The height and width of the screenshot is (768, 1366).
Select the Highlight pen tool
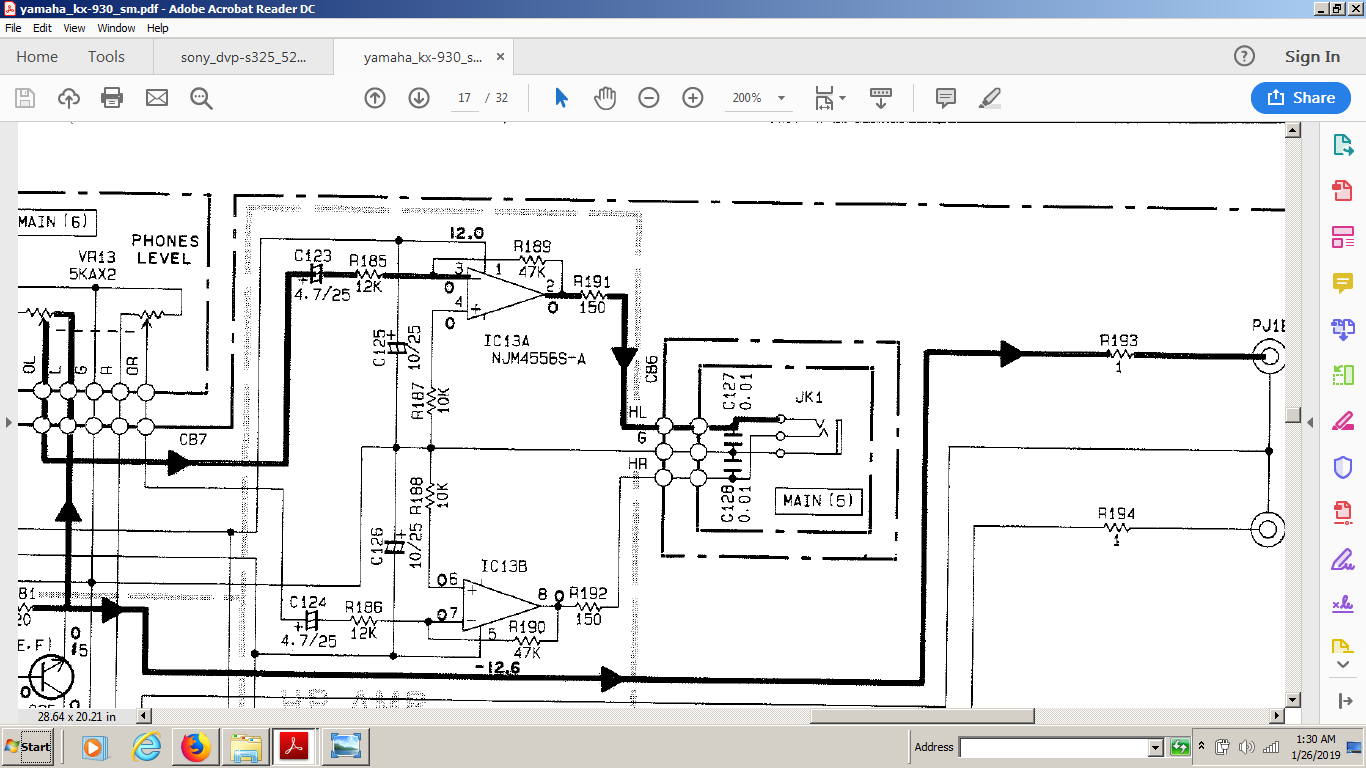(x=990, y=98)
